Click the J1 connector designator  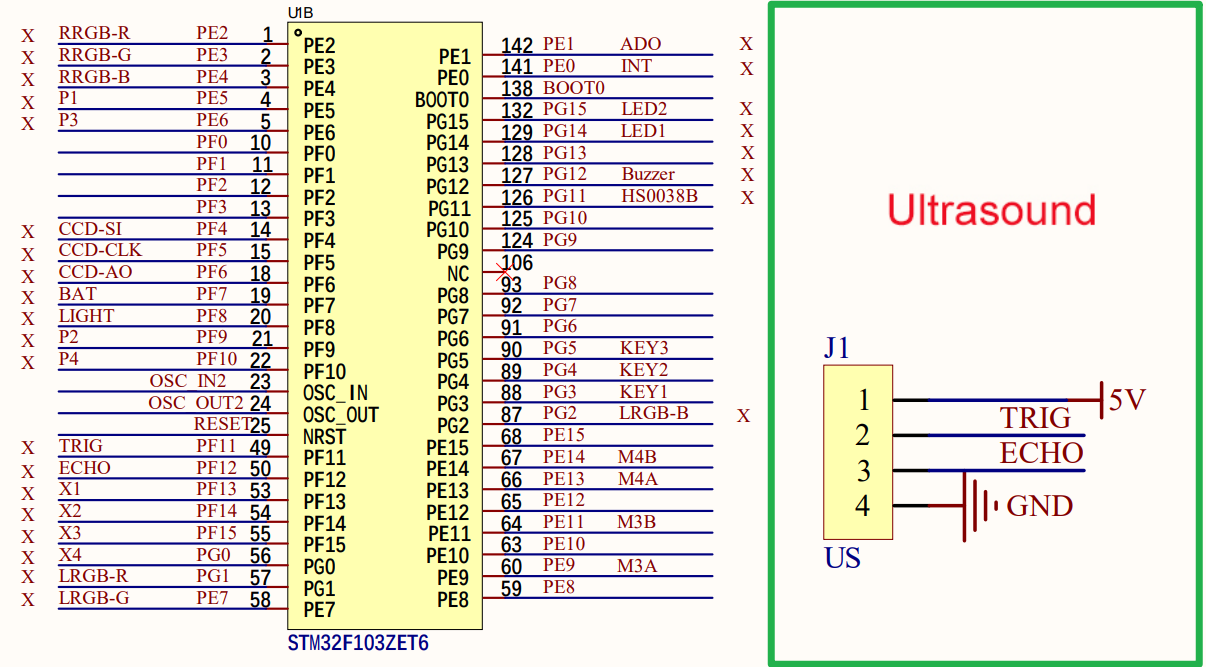[837, 348]
